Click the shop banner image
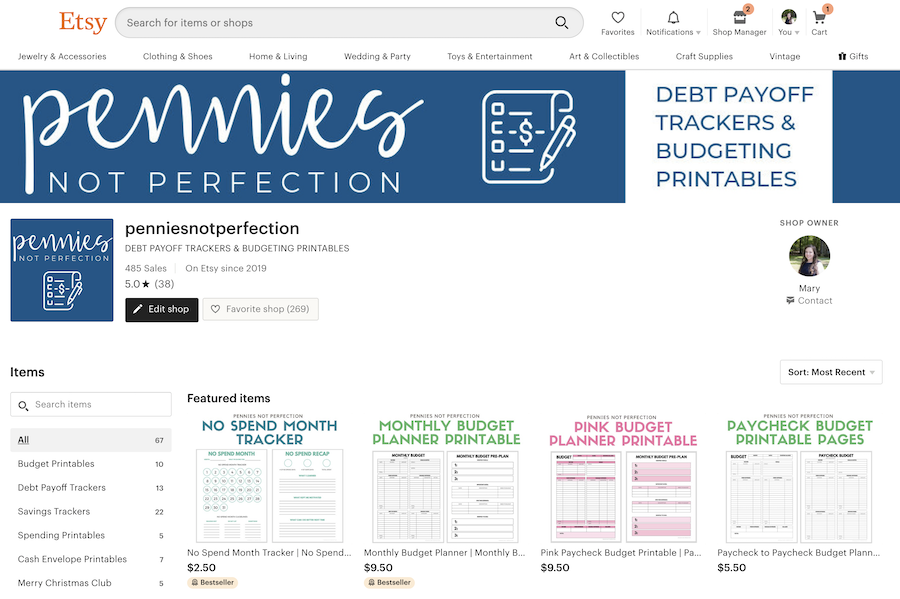 [450, 137]
